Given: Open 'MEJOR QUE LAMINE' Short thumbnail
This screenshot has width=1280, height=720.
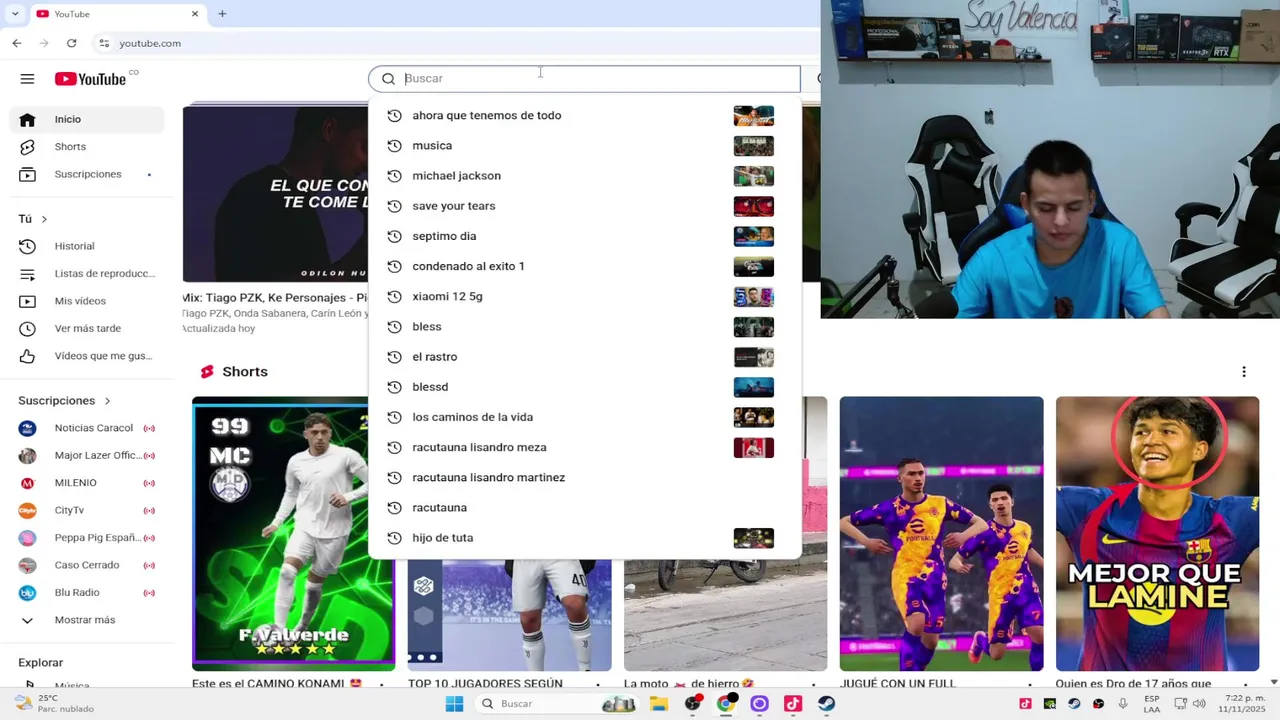Looking at the screenshot, I should [x=1157, y=534].
